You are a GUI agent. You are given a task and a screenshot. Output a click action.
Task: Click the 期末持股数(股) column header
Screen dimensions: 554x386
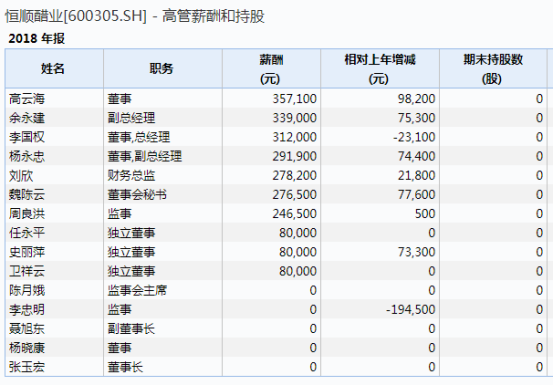493,69
